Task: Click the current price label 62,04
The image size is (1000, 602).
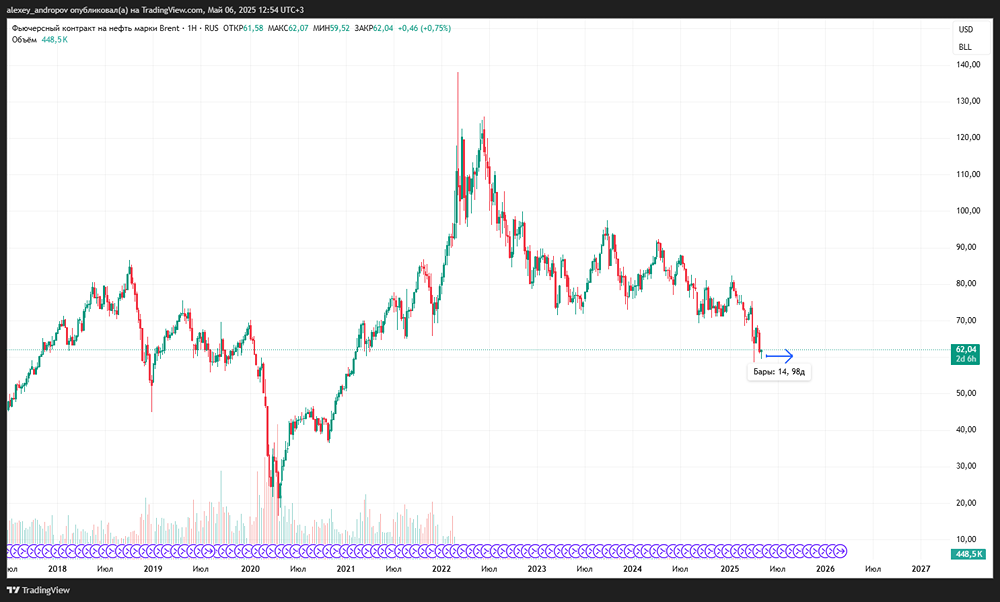Action: 966,349
